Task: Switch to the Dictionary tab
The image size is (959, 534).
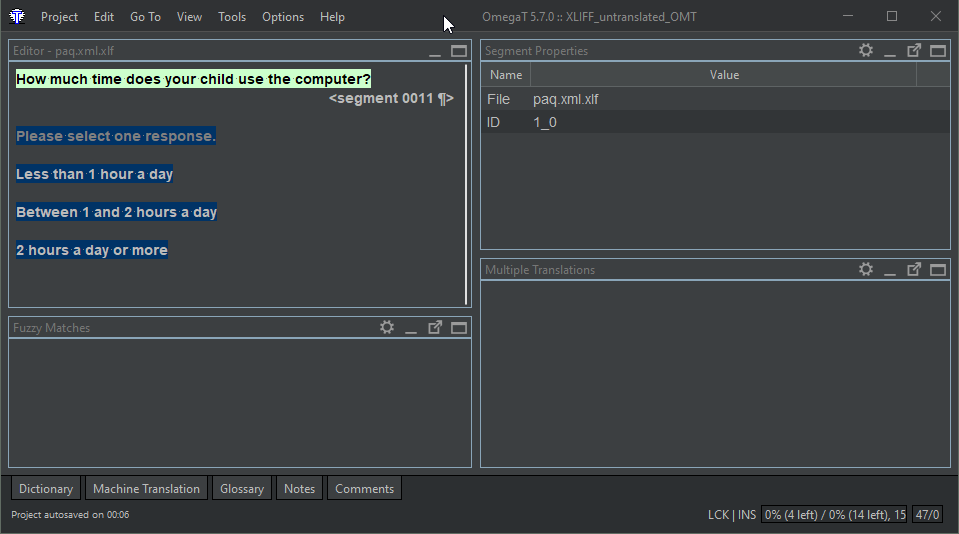Action: (x=46, y=489)
